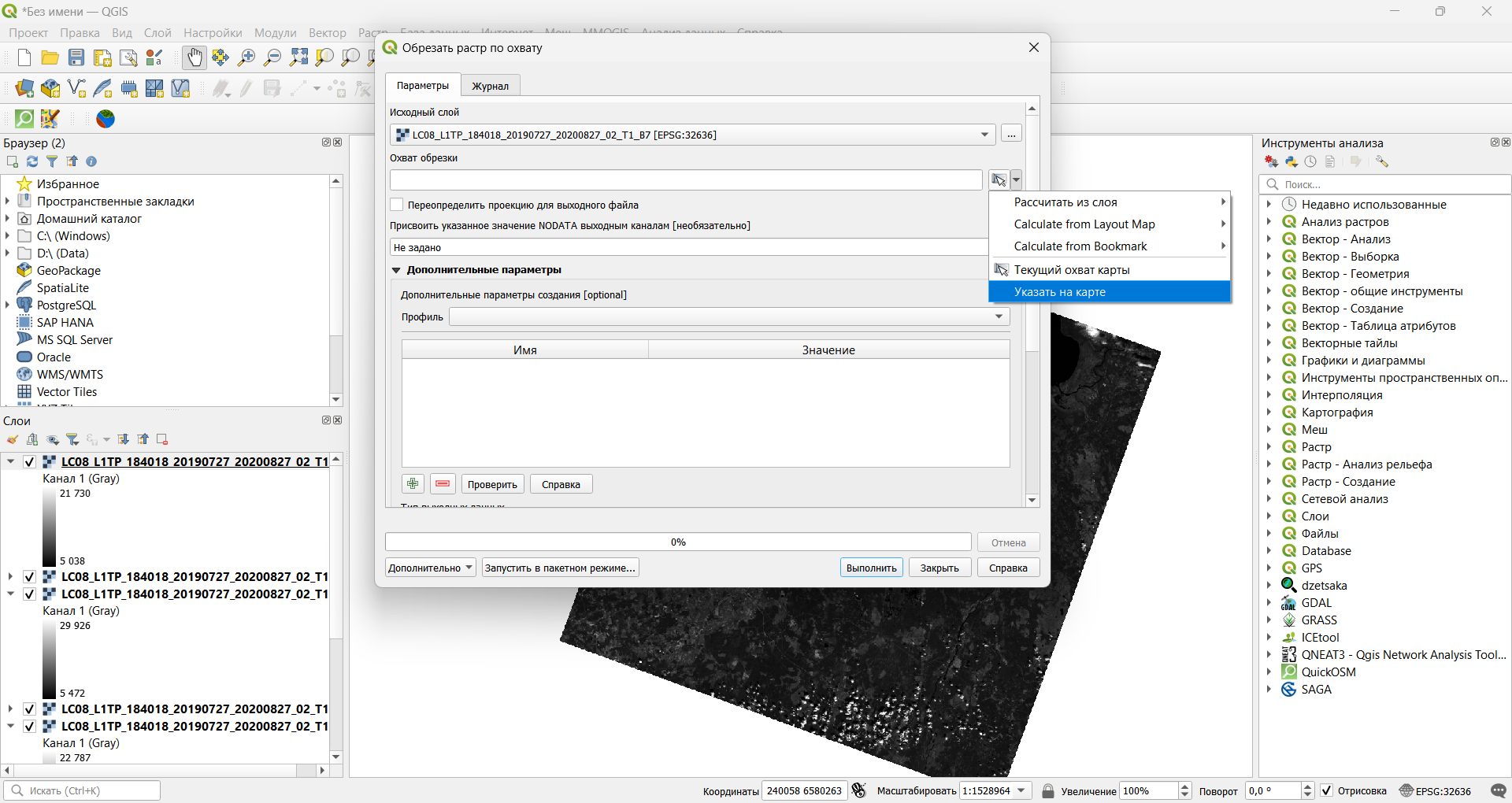Viewport: 1512px width, 803px height.
Task: Click the Охват обрезки extent input field
Action: (x=685, y=180)
